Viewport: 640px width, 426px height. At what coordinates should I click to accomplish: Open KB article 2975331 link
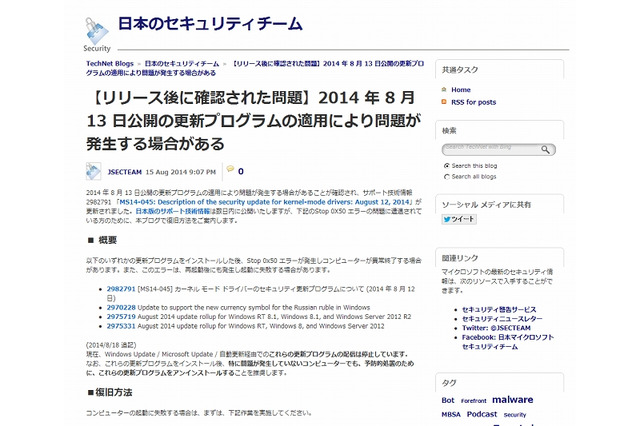pos(121,326)
